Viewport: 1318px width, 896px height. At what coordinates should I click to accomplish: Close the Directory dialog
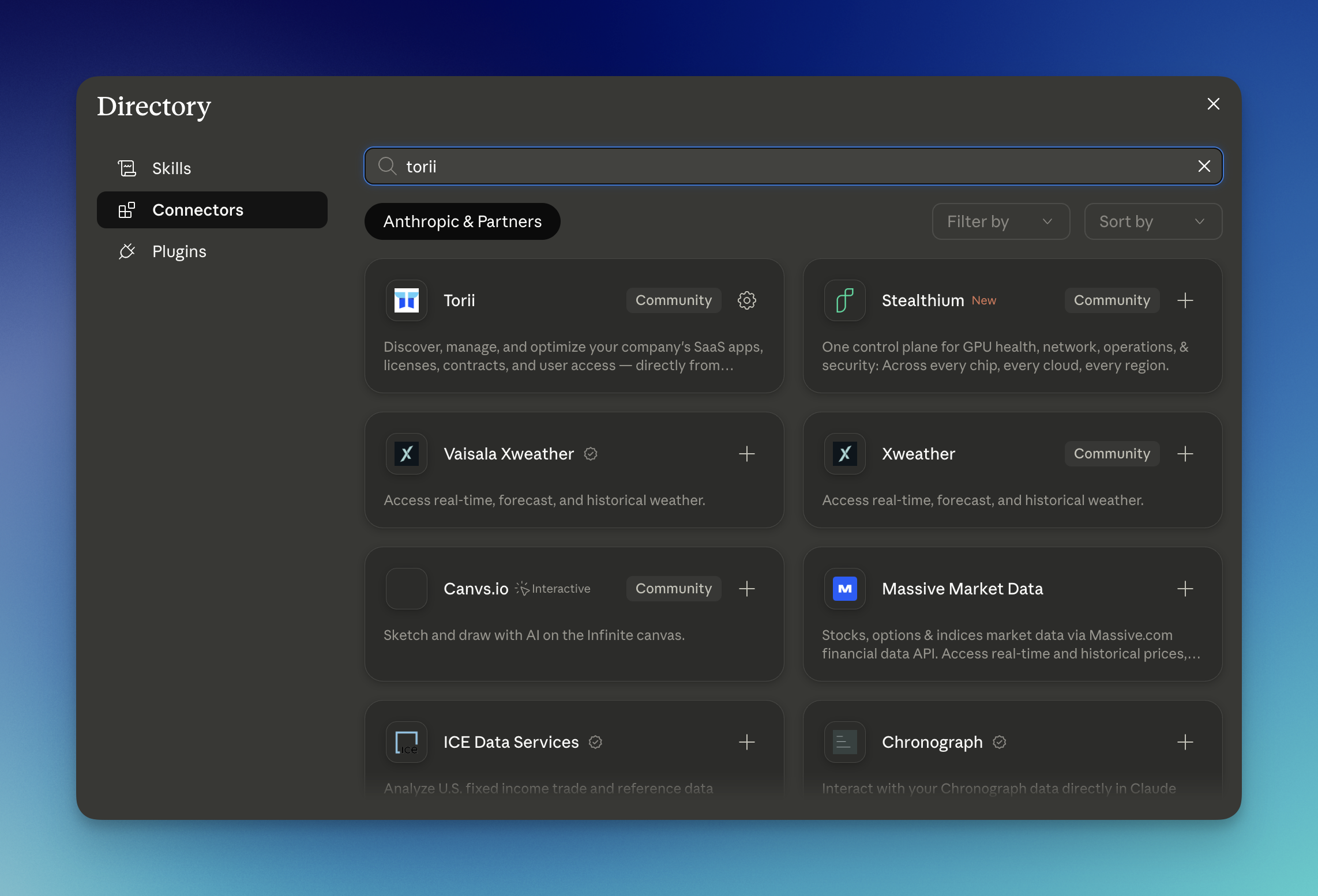point(1213,104)
